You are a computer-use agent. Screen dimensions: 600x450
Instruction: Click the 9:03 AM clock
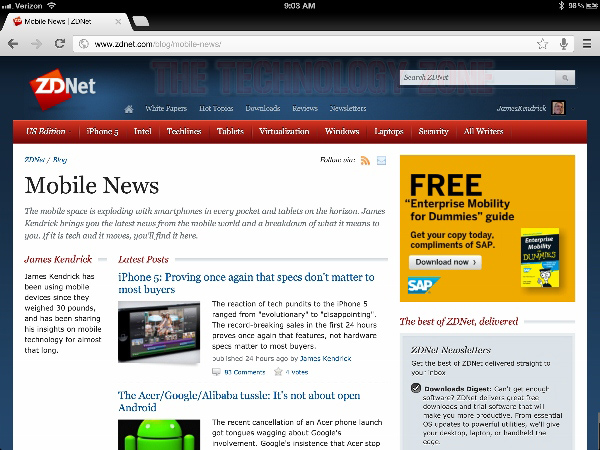tap(300, 6)
